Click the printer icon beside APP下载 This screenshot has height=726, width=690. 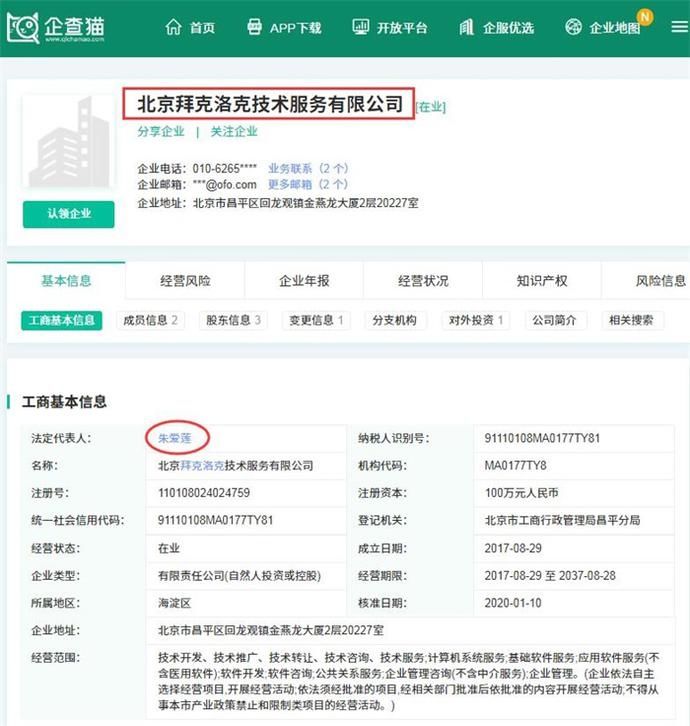(x=254, y=27)
